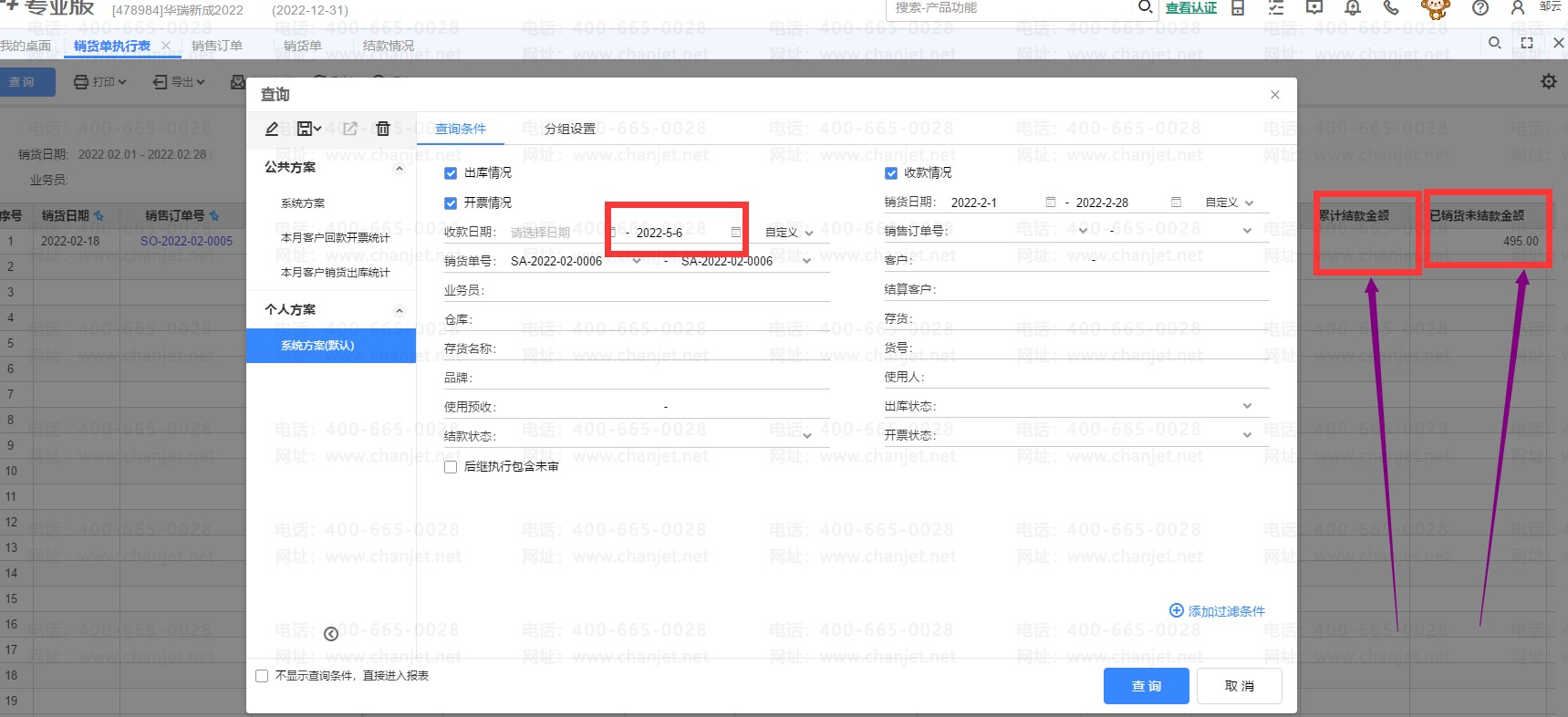Open the task checklist icon in top bar
1568x717 pixels.
[x=1276, y=7]
